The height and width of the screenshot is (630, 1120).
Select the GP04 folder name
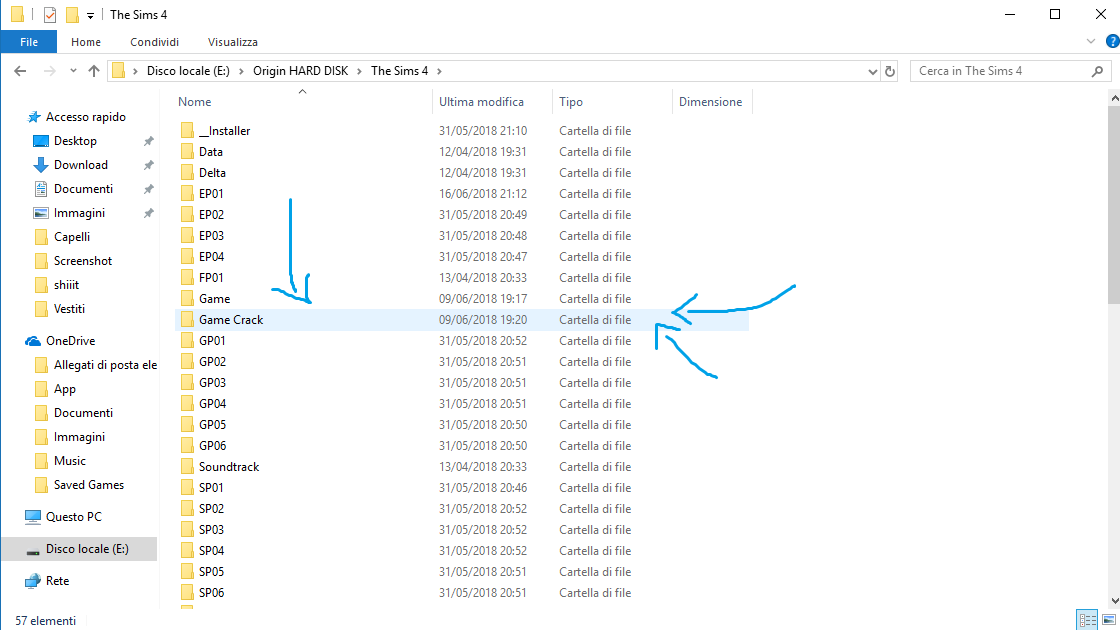pos(212,404)
